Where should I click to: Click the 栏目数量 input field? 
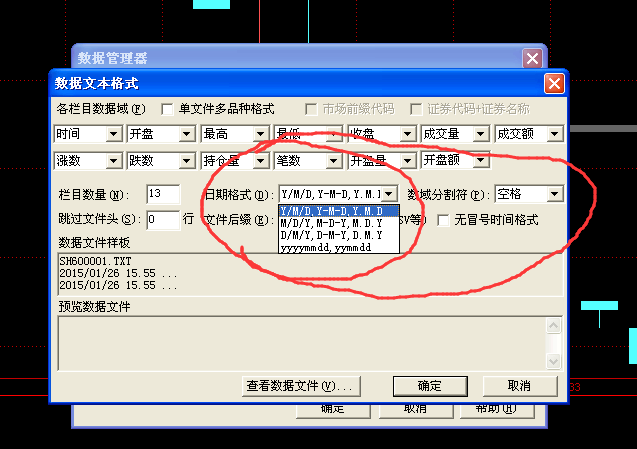tap(163, 194)
